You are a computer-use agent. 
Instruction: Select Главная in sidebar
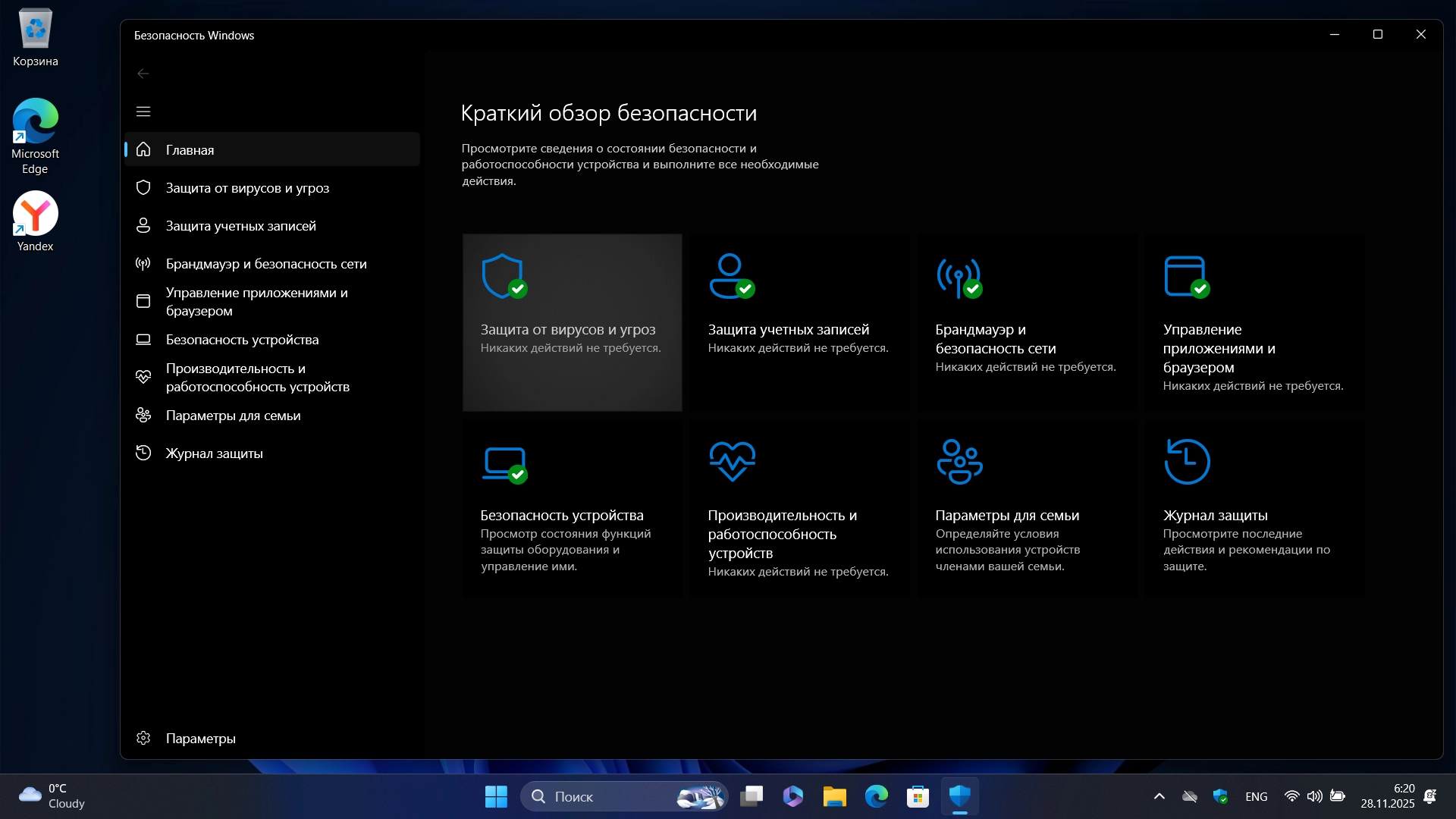[x=190, y=150]
